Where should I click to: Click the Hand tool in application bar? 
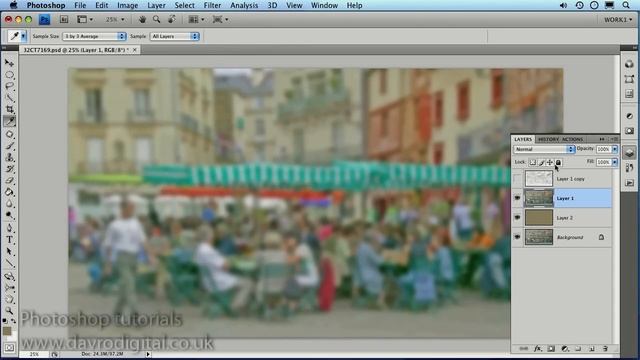142,20
